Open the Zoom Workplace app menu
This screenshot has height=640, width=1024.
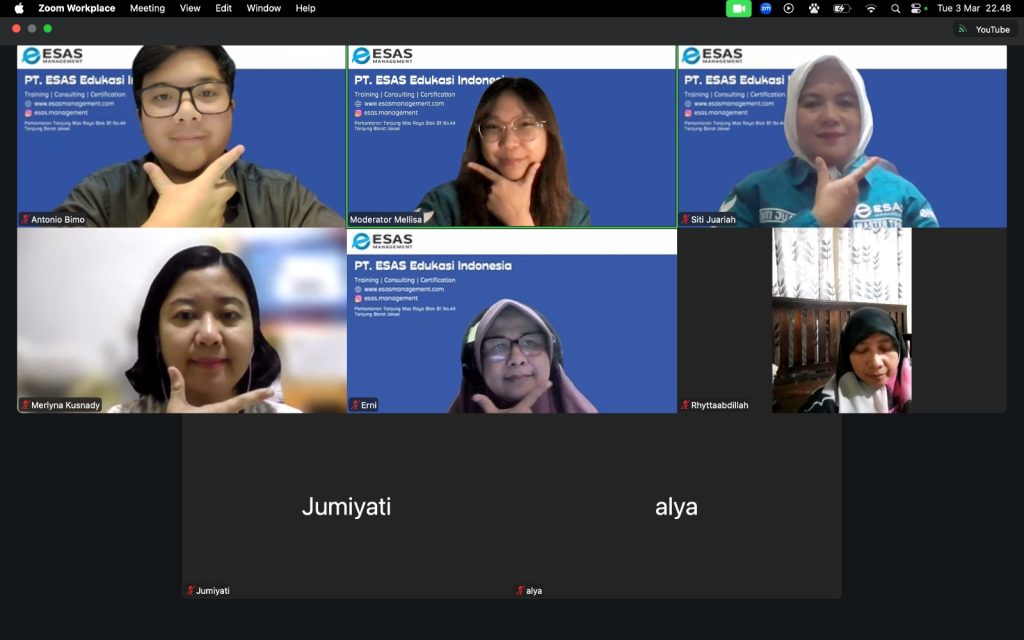[77, 8]
